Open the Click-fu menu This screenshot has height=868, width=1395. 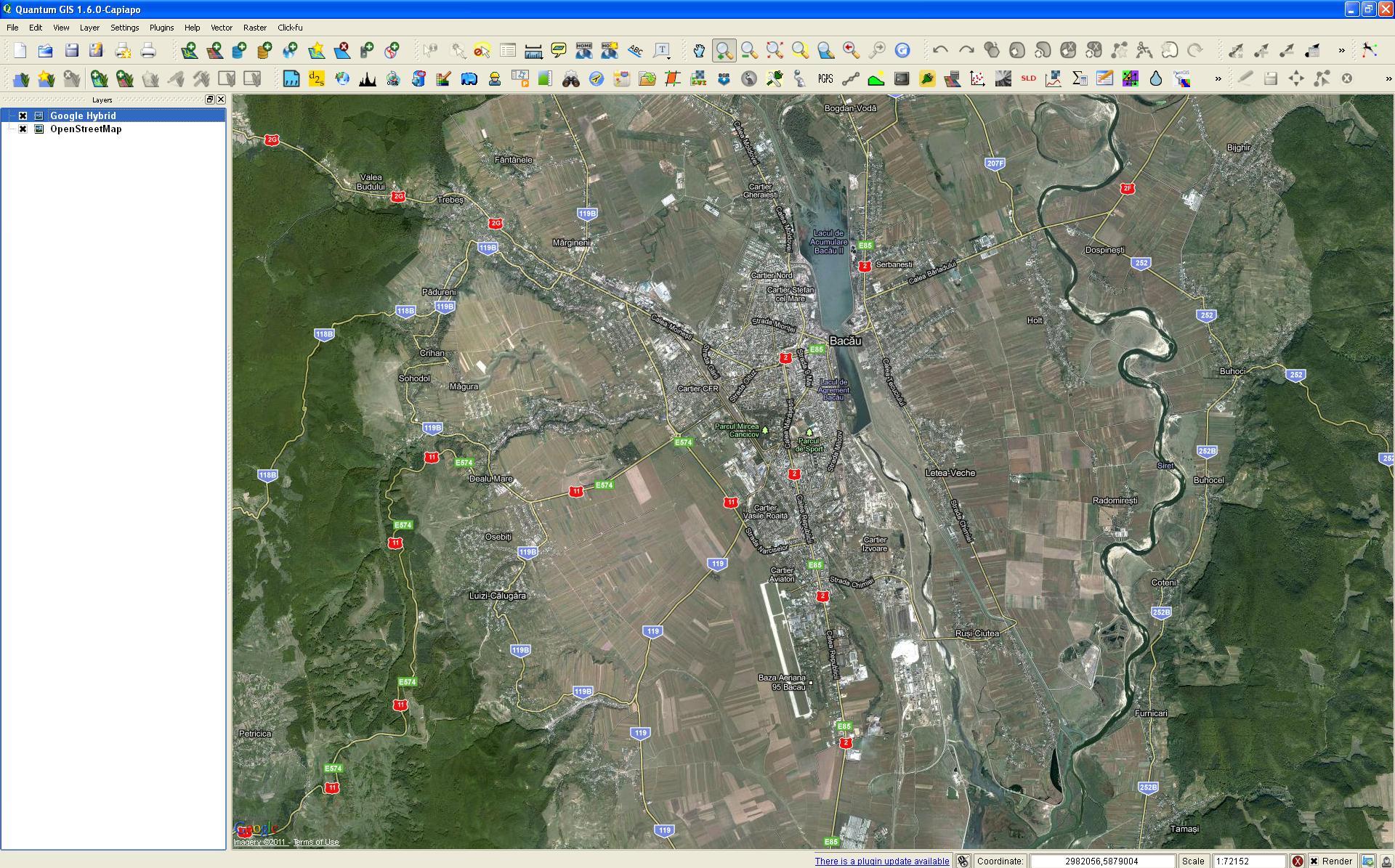290,28
